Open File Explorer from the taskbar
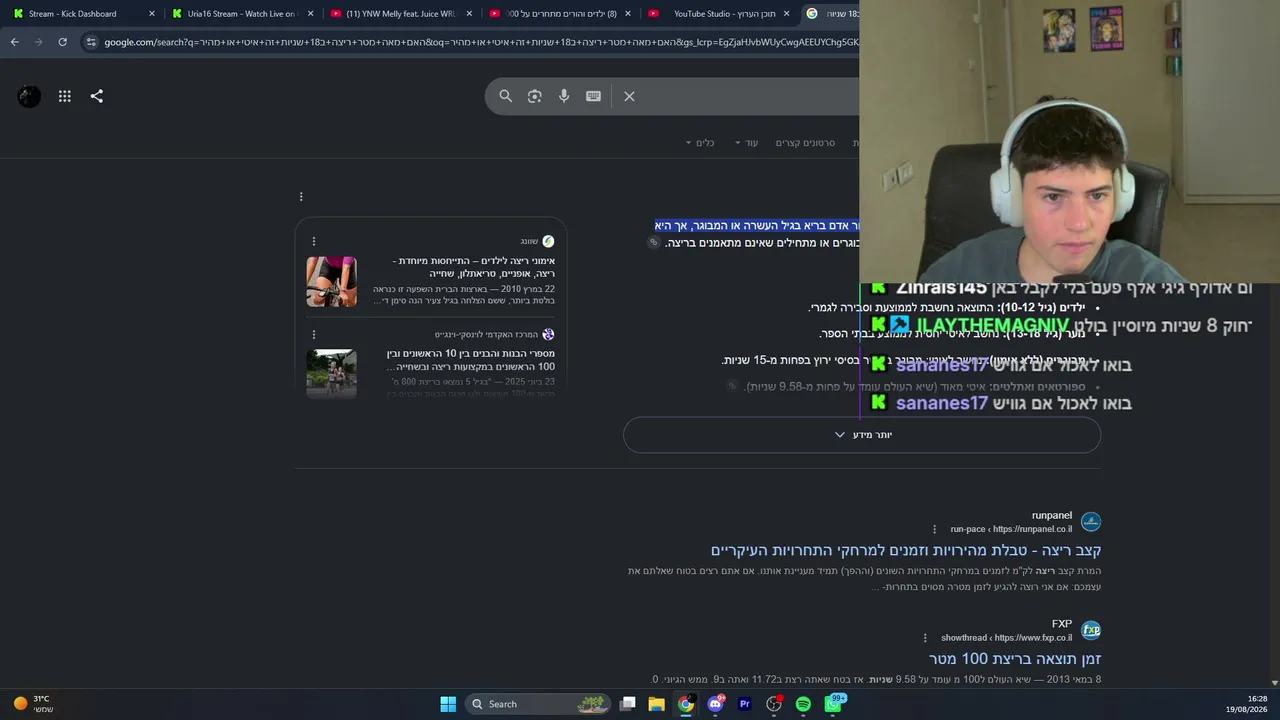 point(657,704)
